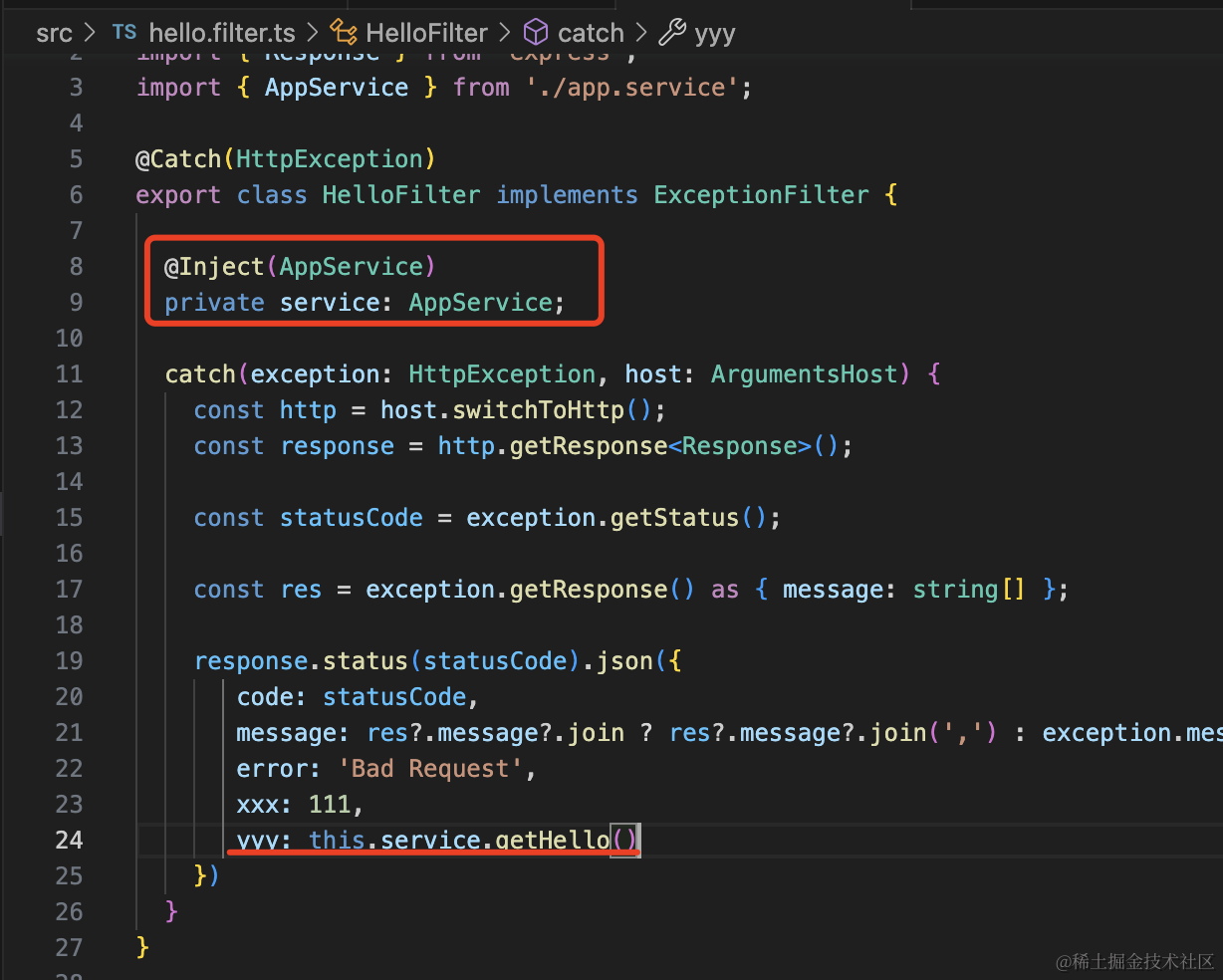Viewport: 1223px width, 980px height.
Task: Click the 'Bad Request' string literal
Action: coord(429,768)
